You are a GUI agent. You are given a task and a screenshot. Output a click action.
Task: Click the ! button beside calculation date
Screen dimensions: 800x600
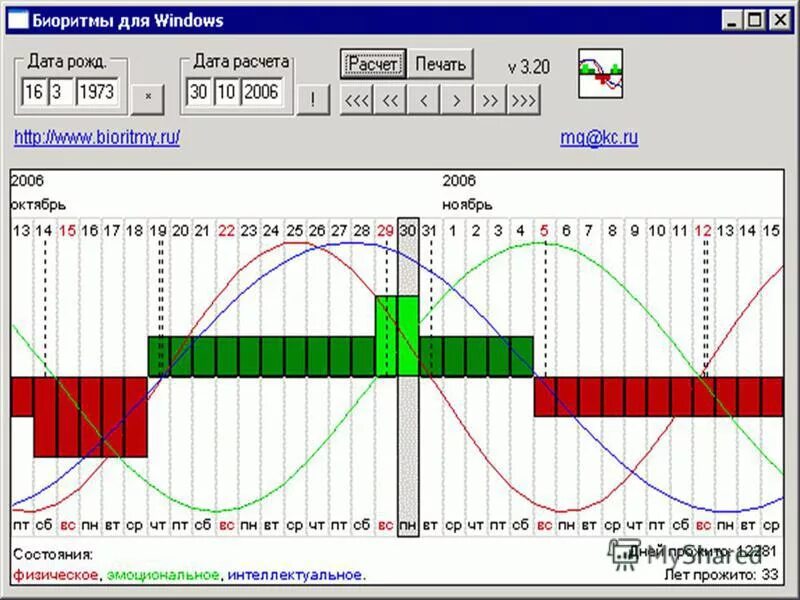coord(313,99)
